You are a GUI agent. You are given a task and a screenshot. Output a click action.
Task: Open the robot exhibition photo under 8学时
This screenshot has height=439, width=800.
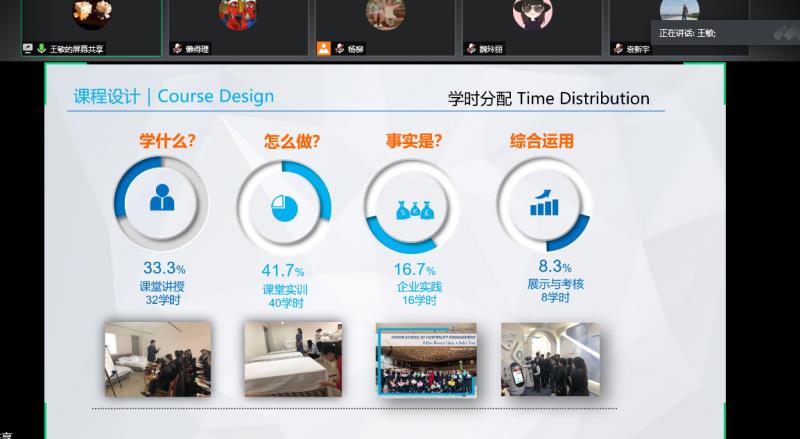[551, 359]
